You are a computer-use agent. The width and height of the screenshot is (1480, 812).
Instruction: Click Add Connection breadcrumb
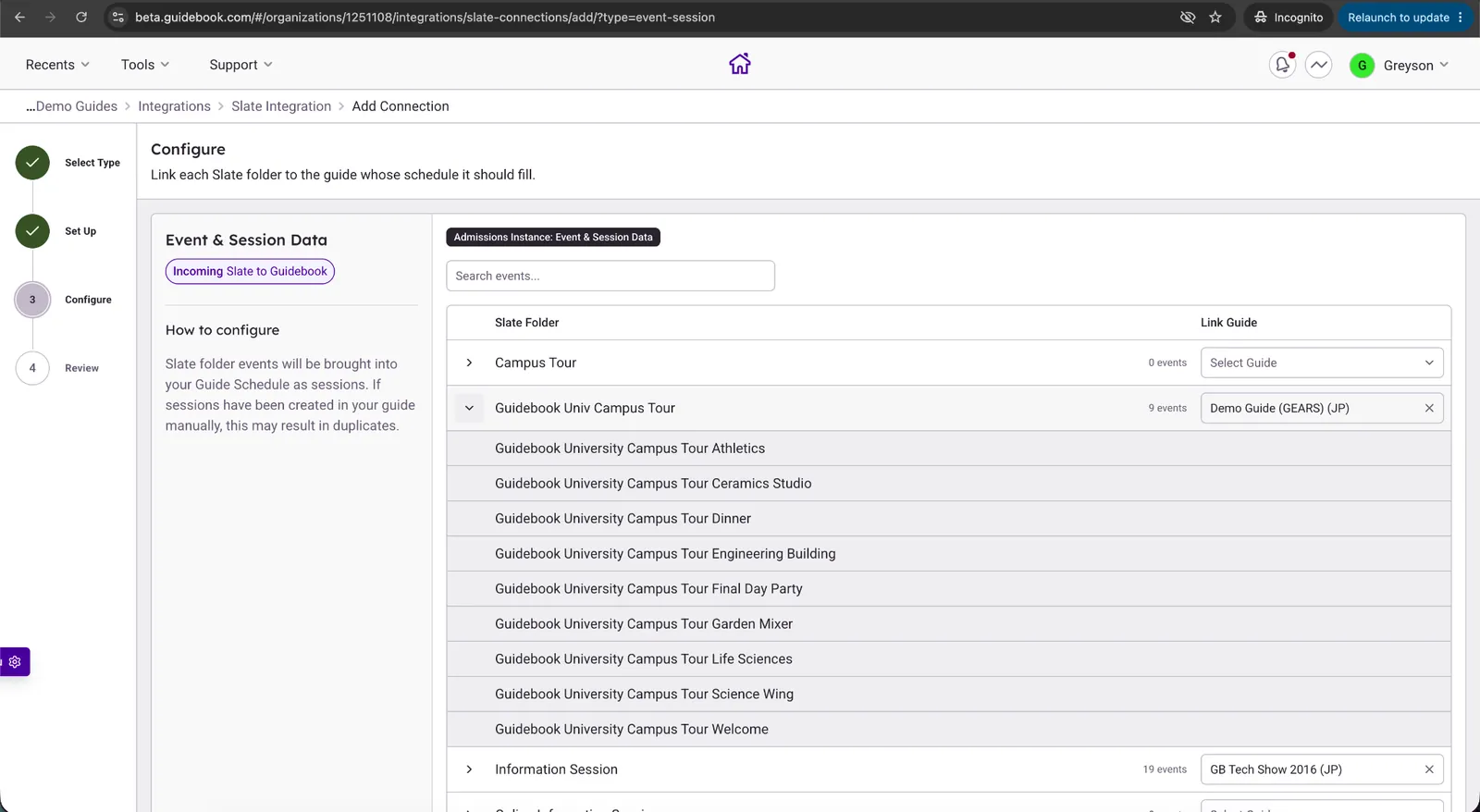point(401,106)
